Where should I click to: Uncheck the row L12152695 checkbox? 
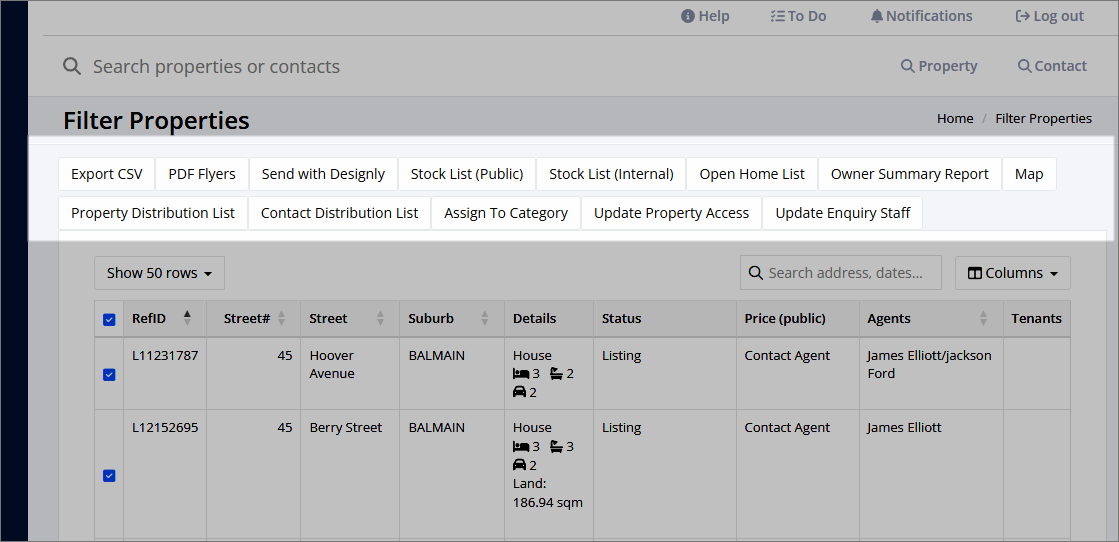point(109,476)
